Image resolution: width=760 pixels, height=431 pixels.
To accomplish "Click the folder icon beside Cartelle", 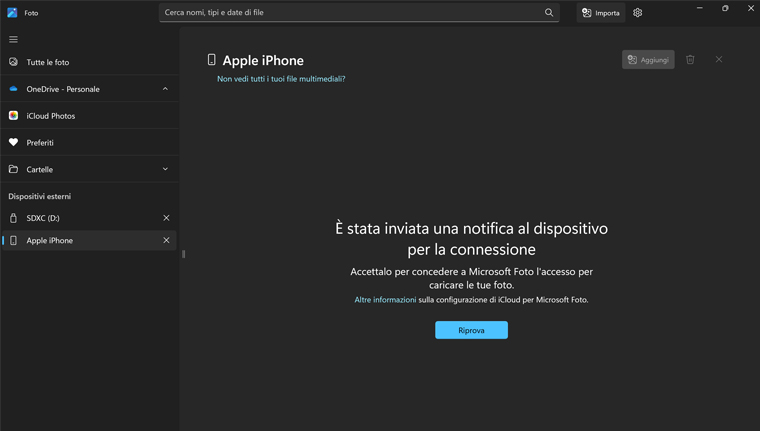I will [x=14, y=169].
